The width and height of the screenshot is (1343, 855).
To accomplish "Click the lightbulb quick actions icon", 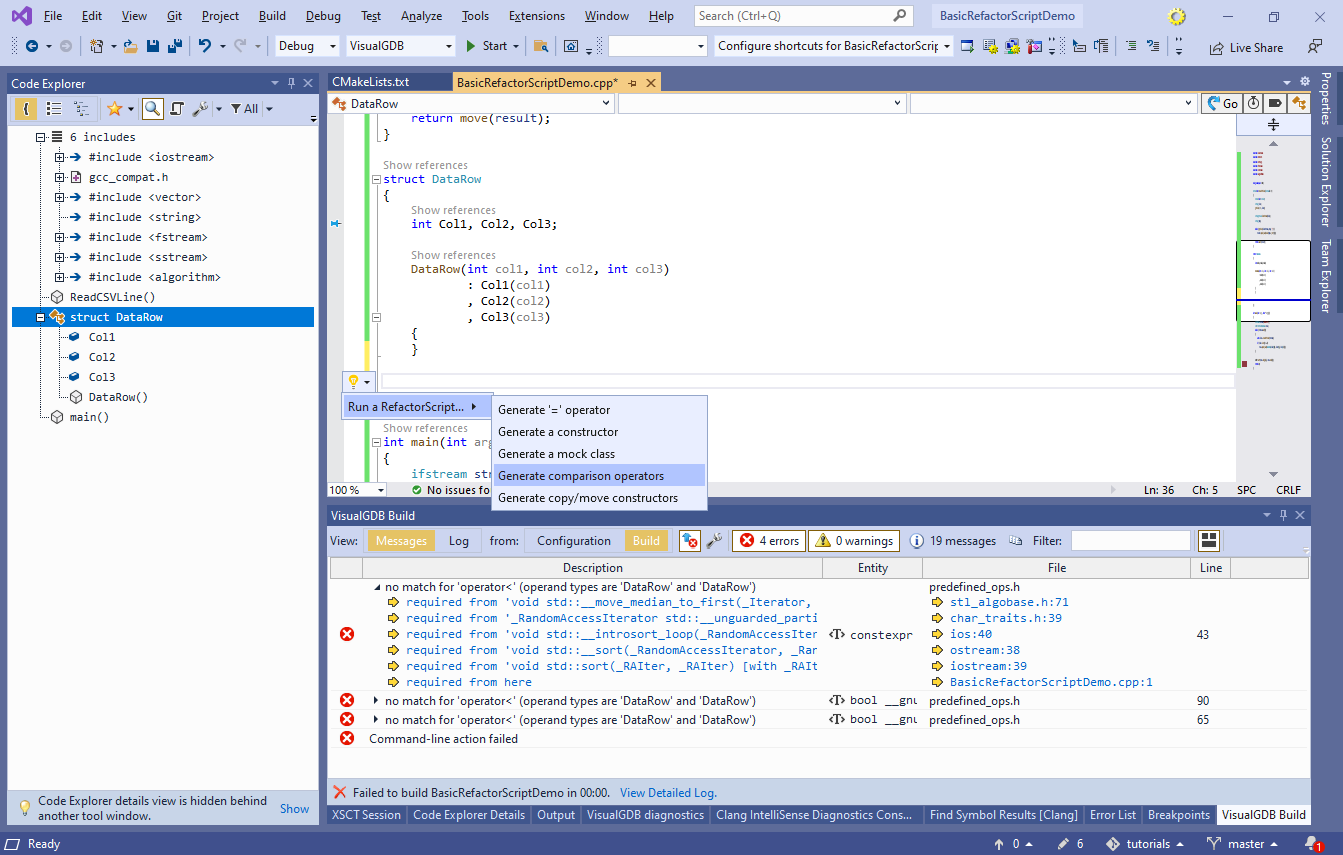I will click(x=353, y=381).
